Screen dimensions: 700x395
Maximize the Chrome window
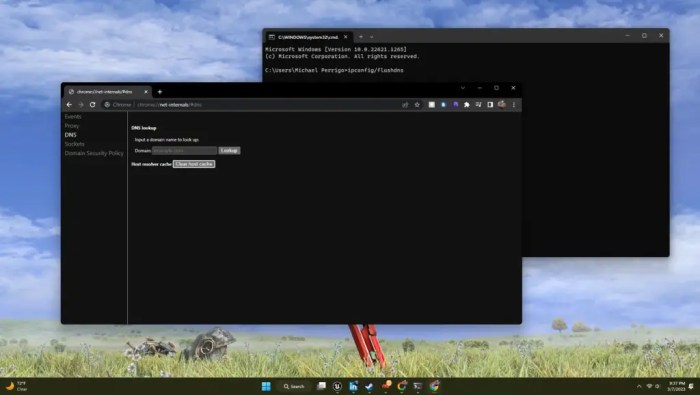pos(496,88)
